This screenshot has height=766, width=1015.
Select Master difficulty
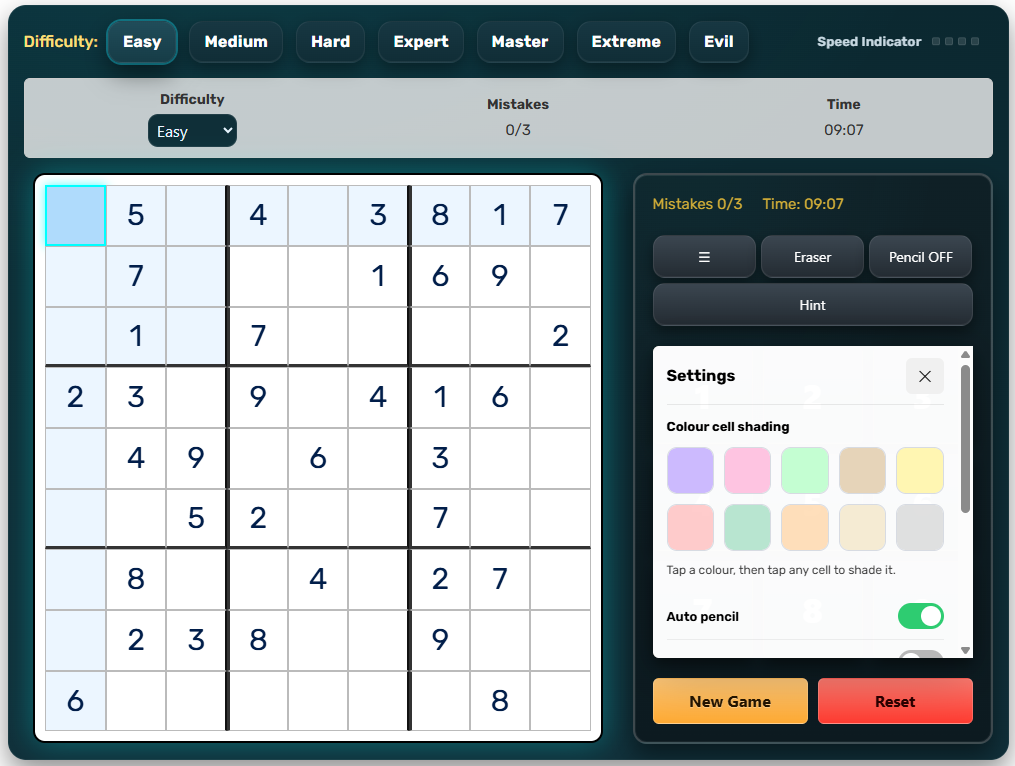click(520, 41)
